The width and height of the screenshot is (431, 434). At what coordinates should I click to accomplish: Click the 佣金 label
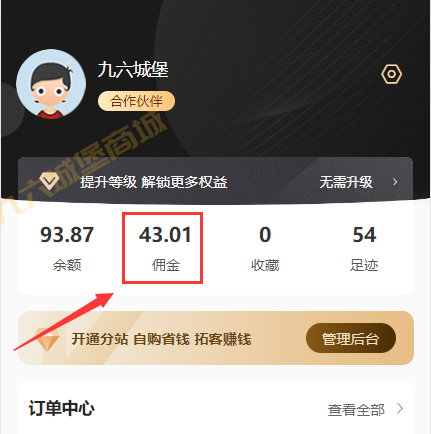[x=166, y=265]
